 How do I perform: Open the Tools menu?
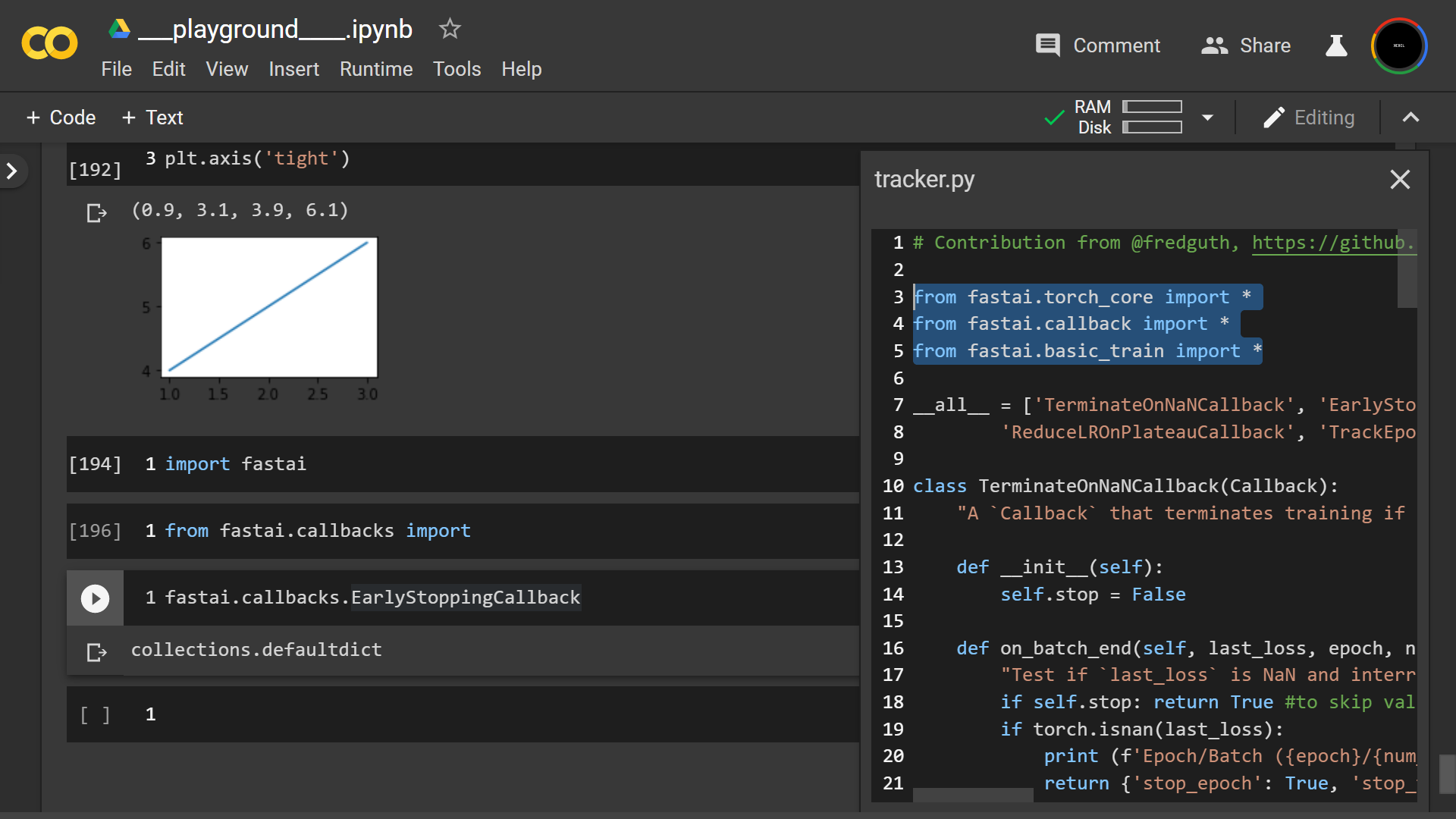click(457, 69)
